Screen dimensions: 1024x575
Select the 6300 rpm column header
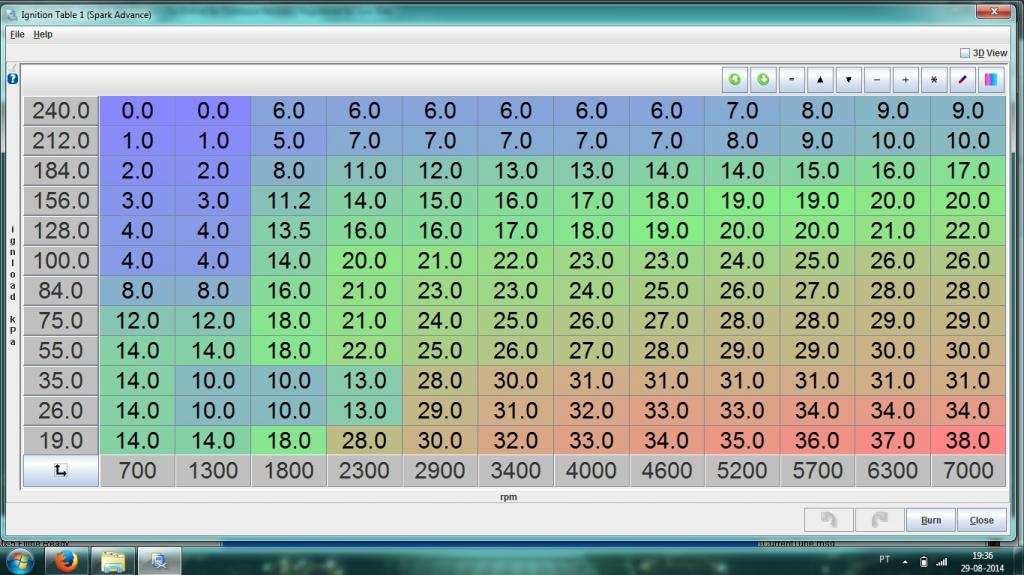click(893, 471)
